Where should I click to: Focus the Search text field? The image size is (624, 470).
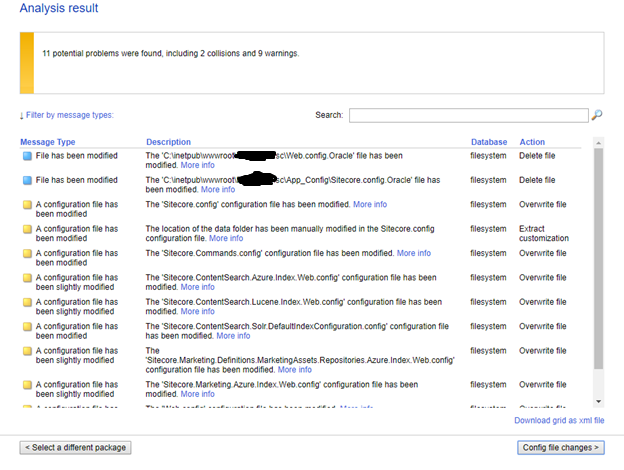pyautogui.click(x=467, y=115)
